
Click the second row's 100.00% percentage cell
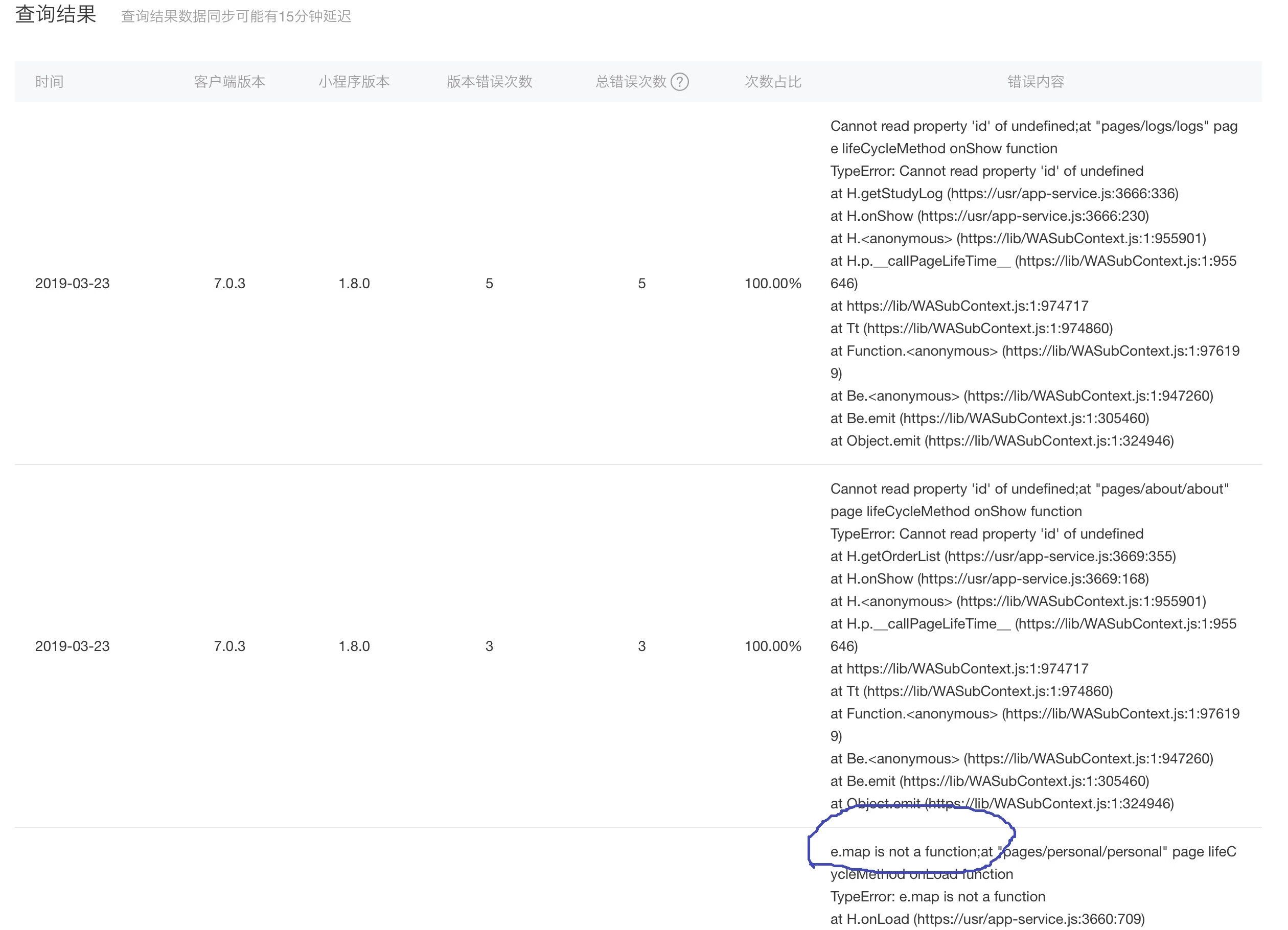tap(772, 646)
